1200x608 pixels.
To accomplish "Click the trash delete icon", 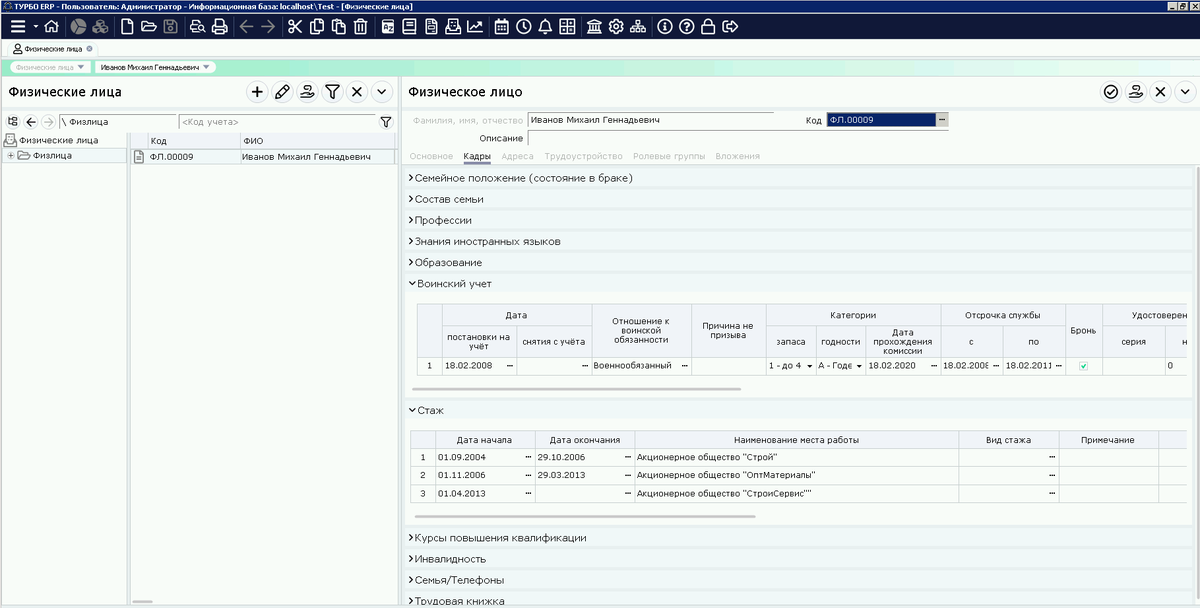I will coord(360,26).
